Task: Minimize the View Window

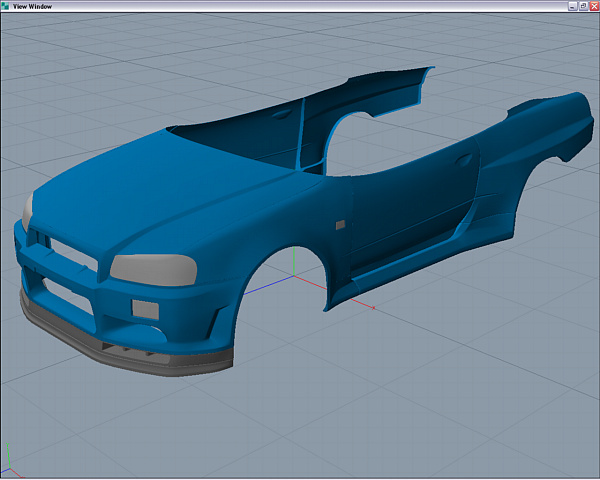Action: [571, 6]
